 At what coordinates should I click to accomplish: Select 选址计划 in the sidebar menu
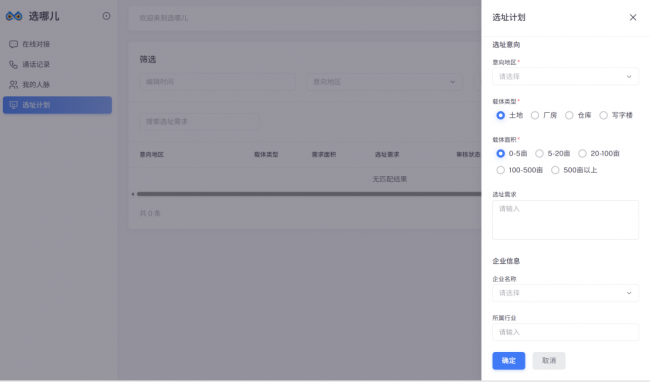tap(57, 105)
